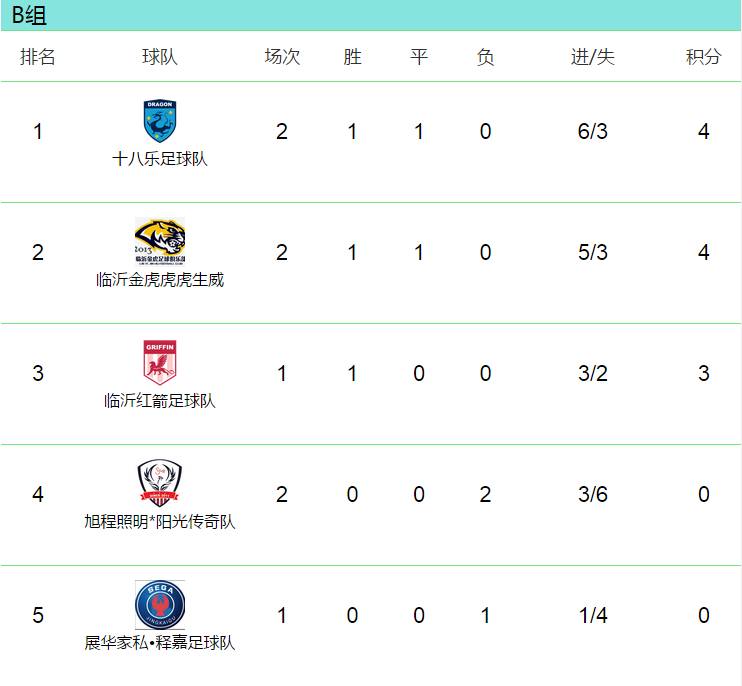Click the 进/失 column header
The height and width of the screenshot is (686, 742).
(x=593, y=57)
